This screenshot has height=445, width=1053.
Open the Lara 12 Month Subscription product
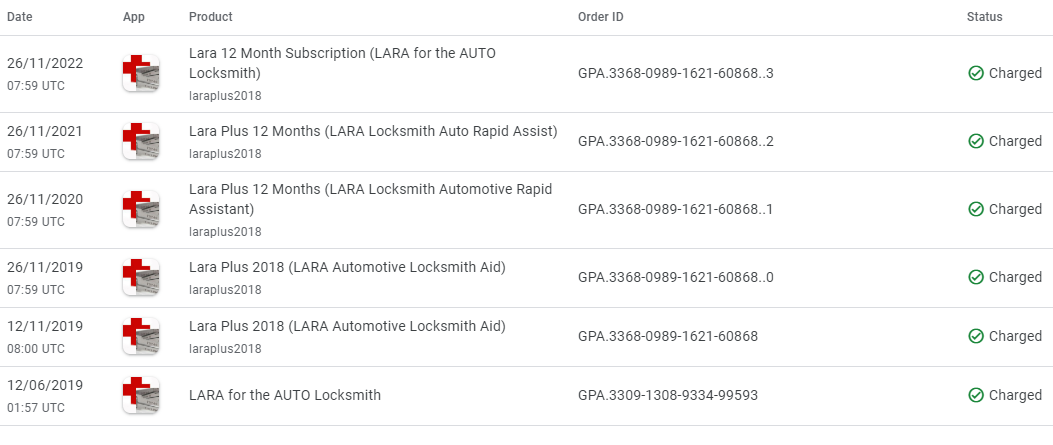[x=342, y=63]
